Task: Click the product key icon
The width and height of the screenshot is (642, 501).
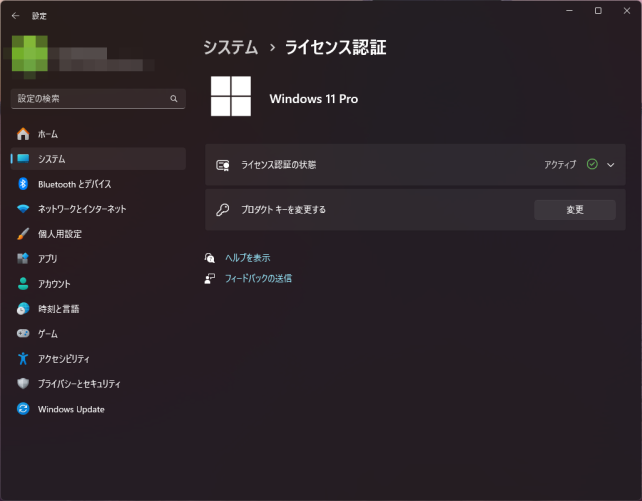Action: (x=223, y=210)
